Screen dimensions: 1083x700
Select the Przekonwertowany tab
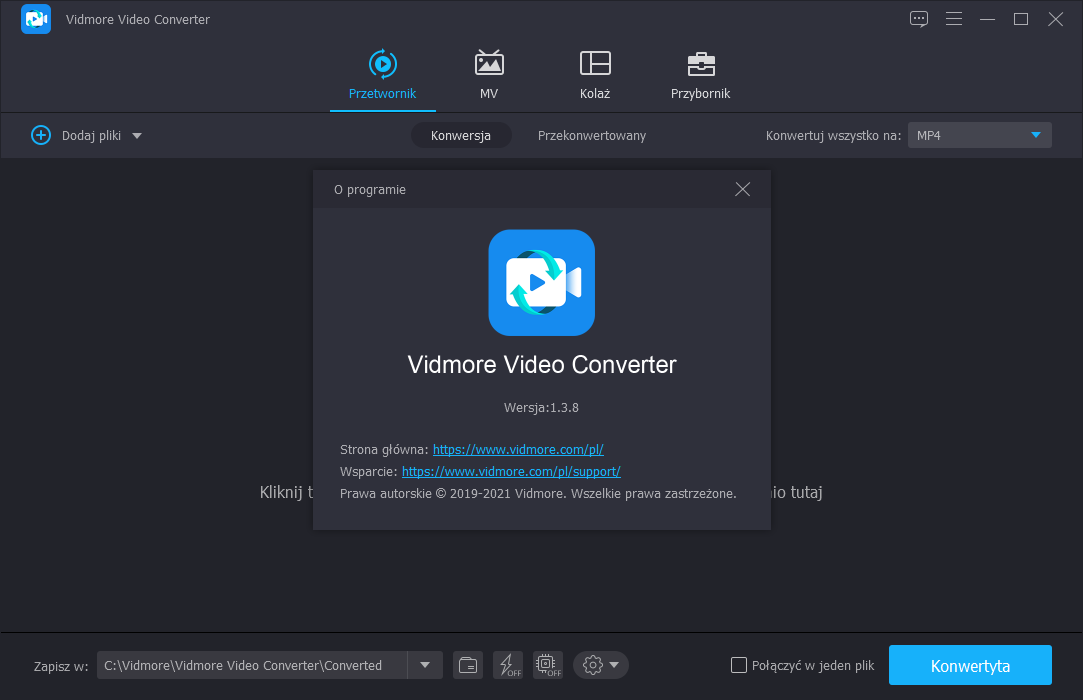[x=592, y=135]
